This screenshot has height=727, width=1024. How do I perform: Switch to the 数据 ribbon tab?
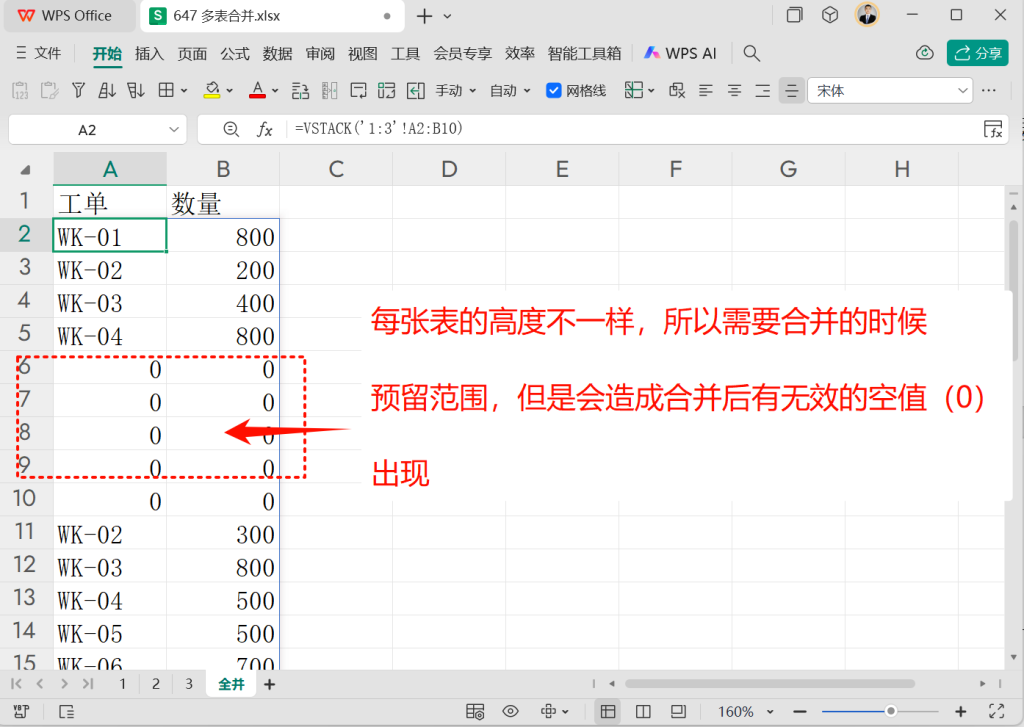[x=277, y=54]
